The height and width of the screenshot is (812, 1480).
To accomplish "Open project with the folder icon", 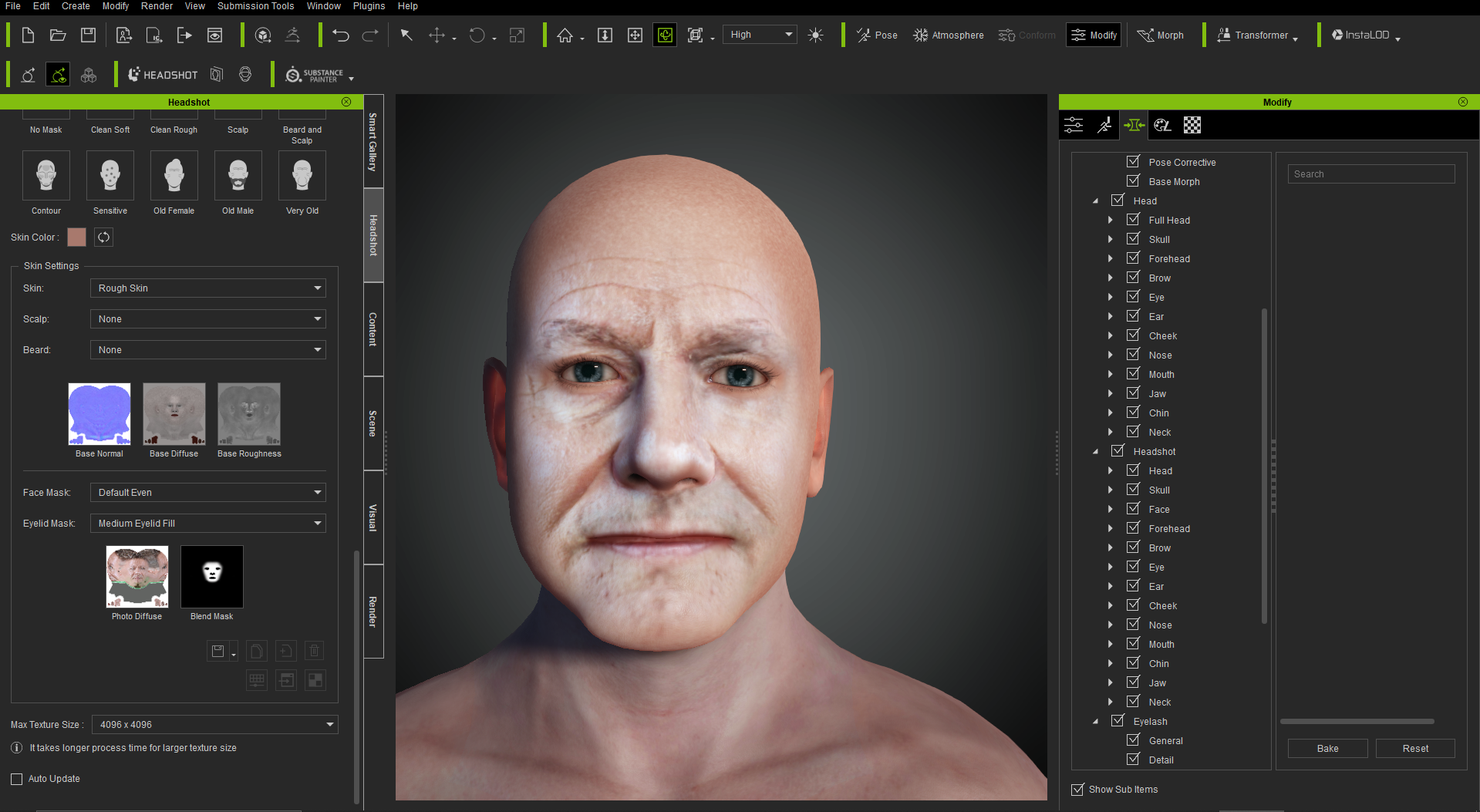I will (58, 35).
